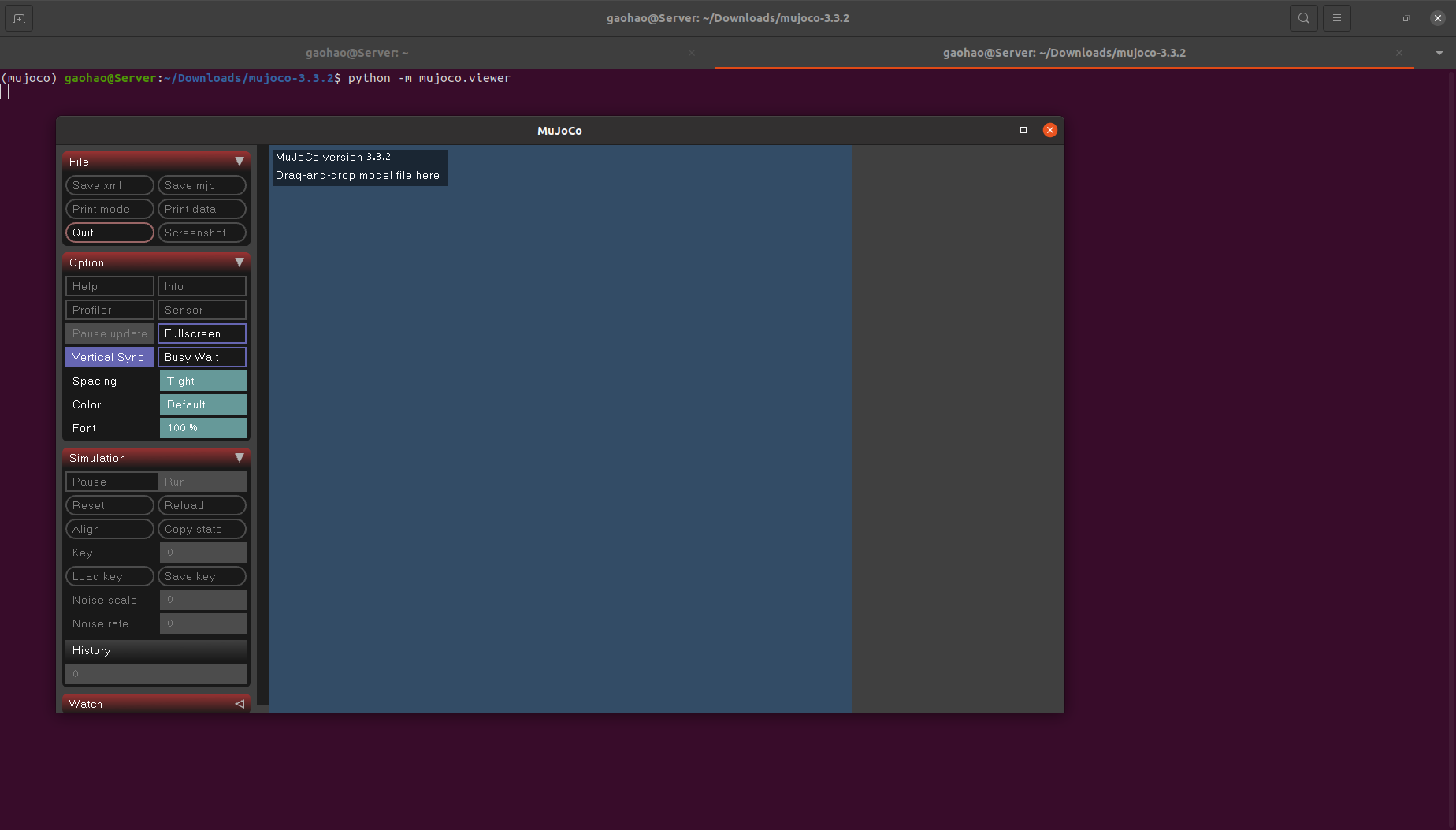Click the History header
This screenshot has width=1456, height=830.
156,650
